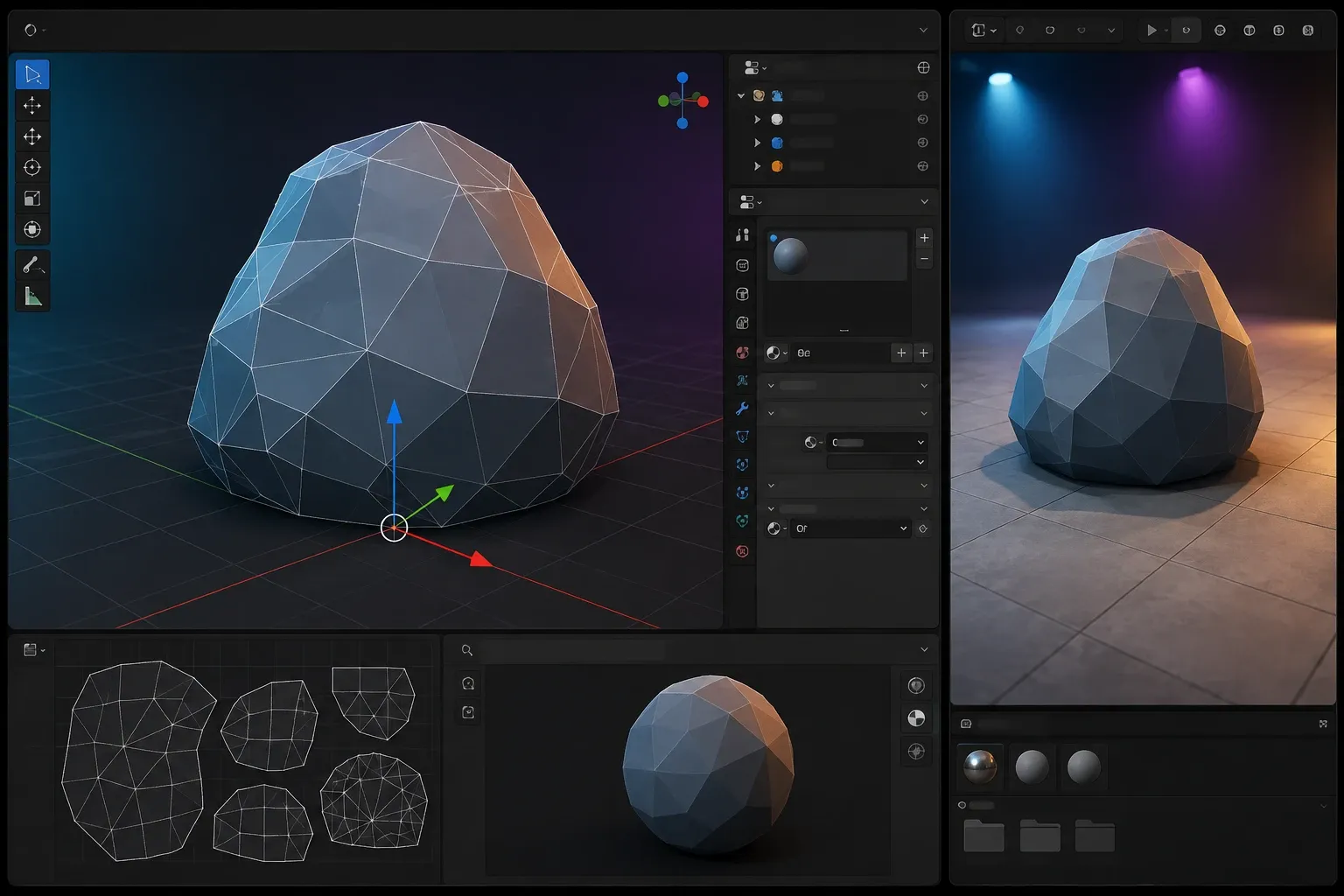Viewport: 1344px width, 896px height.
Task: Click the outliner filter icon at top right
Action: pos(923,67)
